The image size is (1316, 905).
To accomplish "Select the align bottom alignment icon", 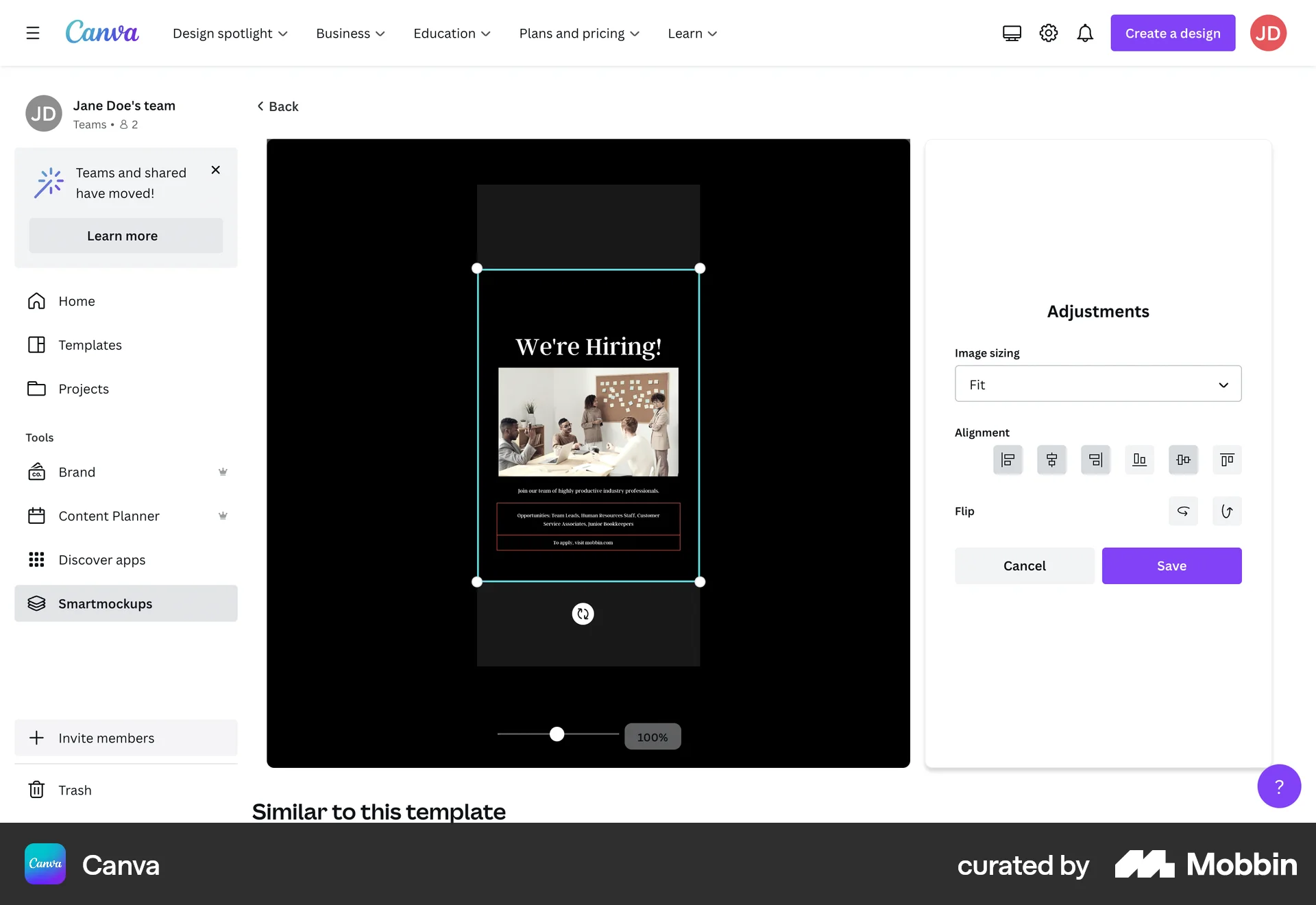I will (x=1139, y=459).
